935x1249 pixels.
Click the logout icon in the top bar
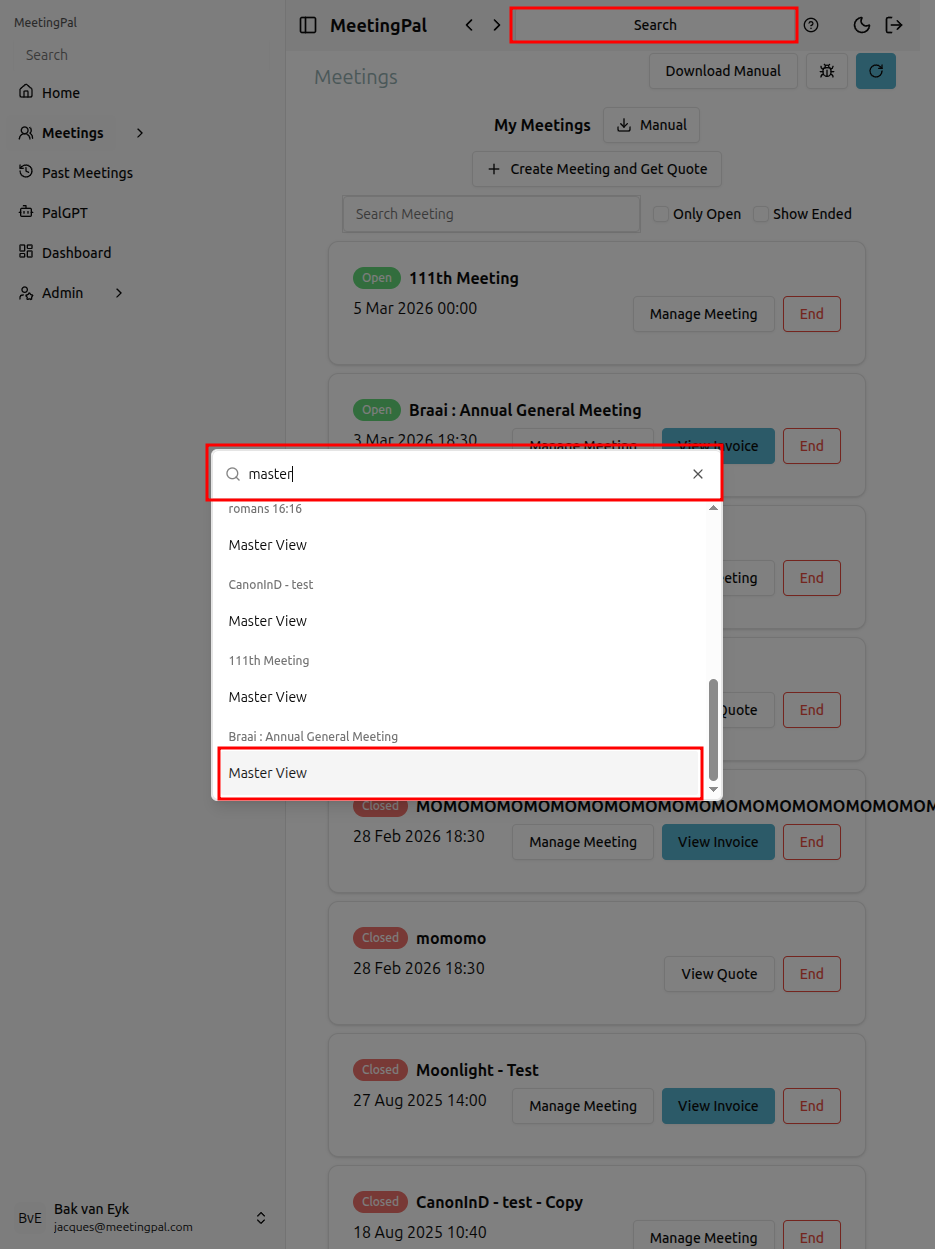pyautogui.click(x=893, y=25)
